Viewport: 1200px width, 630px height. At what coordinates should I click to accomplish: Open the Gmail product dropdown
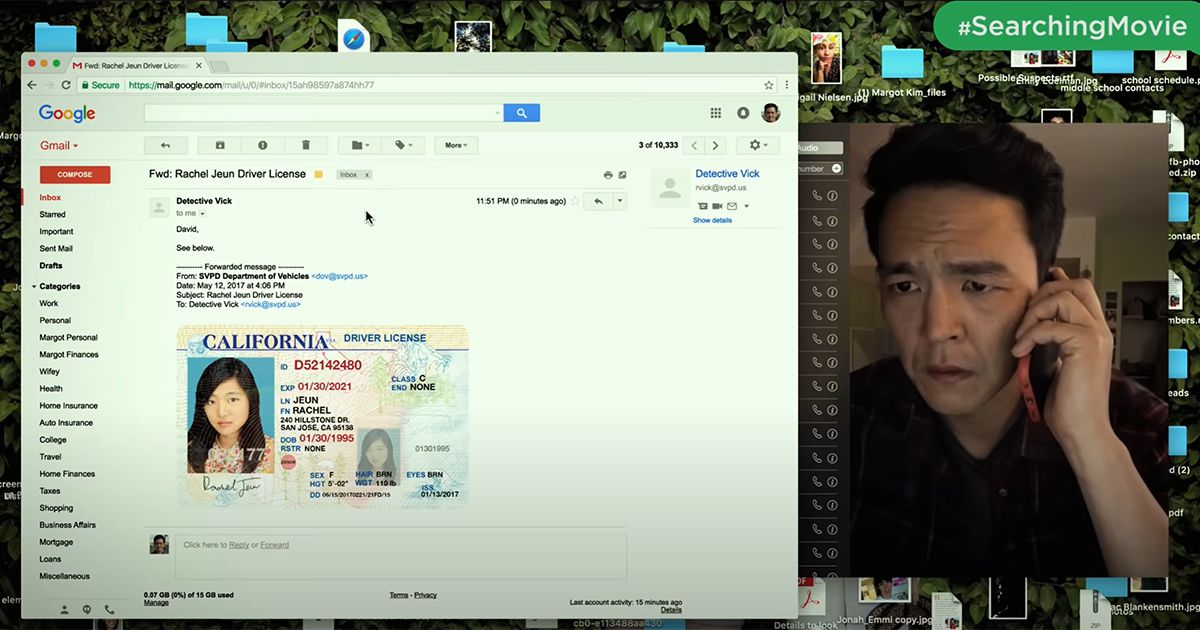click(59, 146)
